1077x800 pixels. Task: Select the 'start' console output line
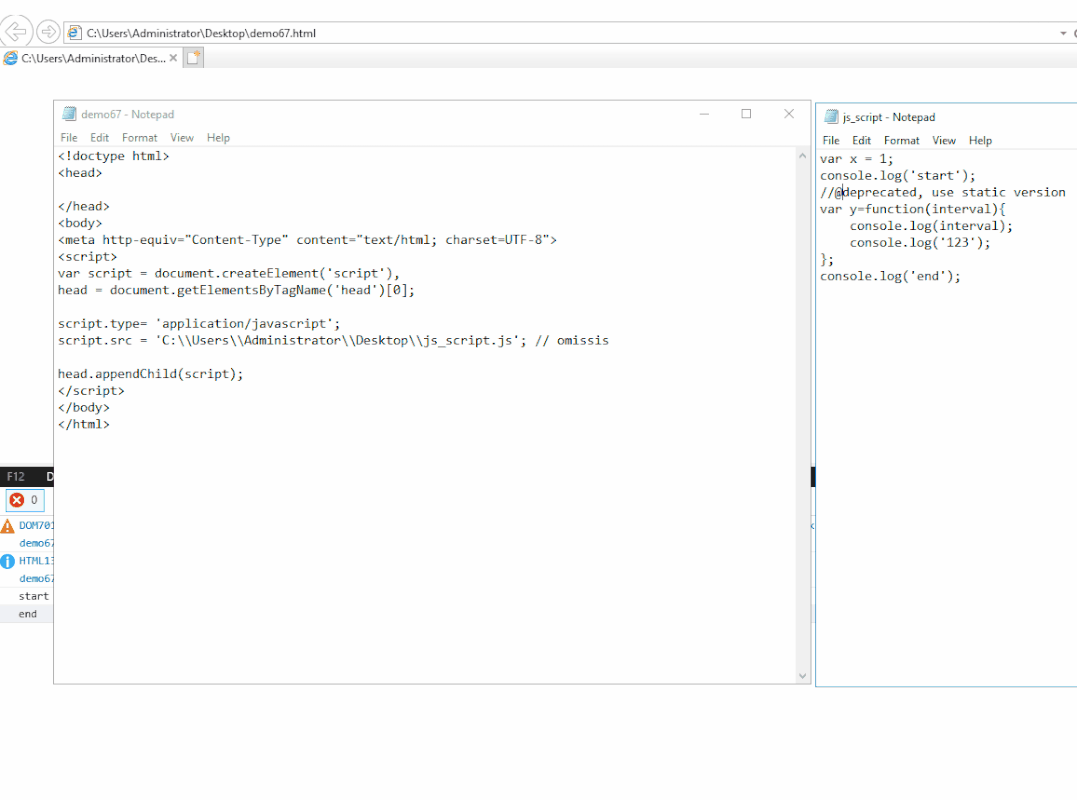tap(34, 596)
